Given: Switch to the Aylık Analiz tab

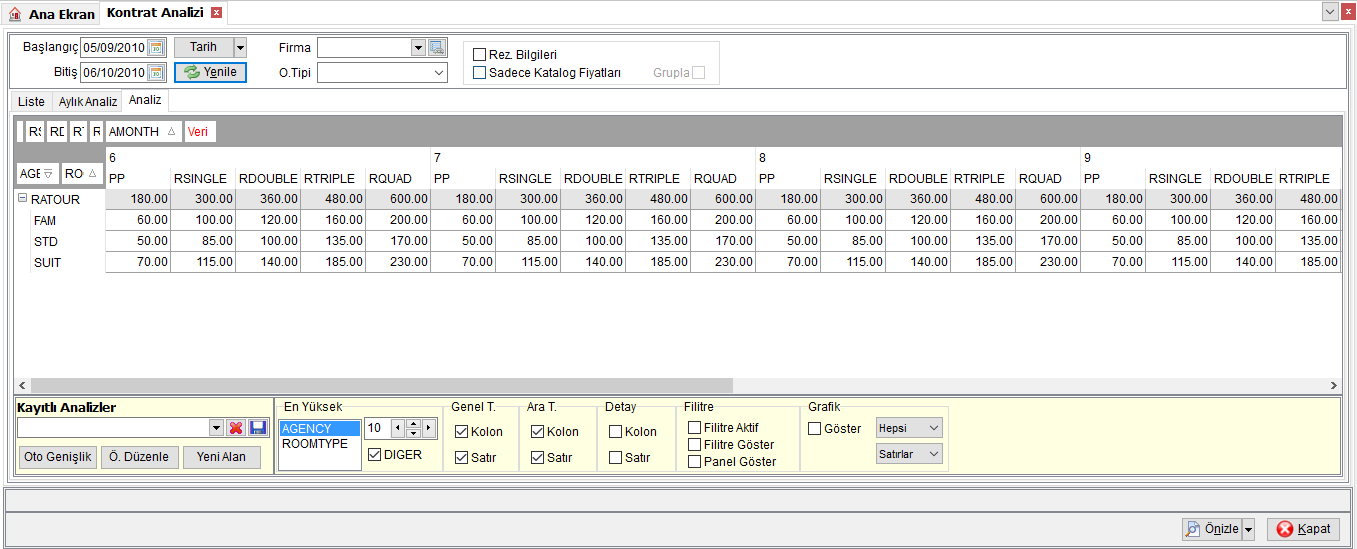Looking at the screenshot, I should [x=87, y=102].
